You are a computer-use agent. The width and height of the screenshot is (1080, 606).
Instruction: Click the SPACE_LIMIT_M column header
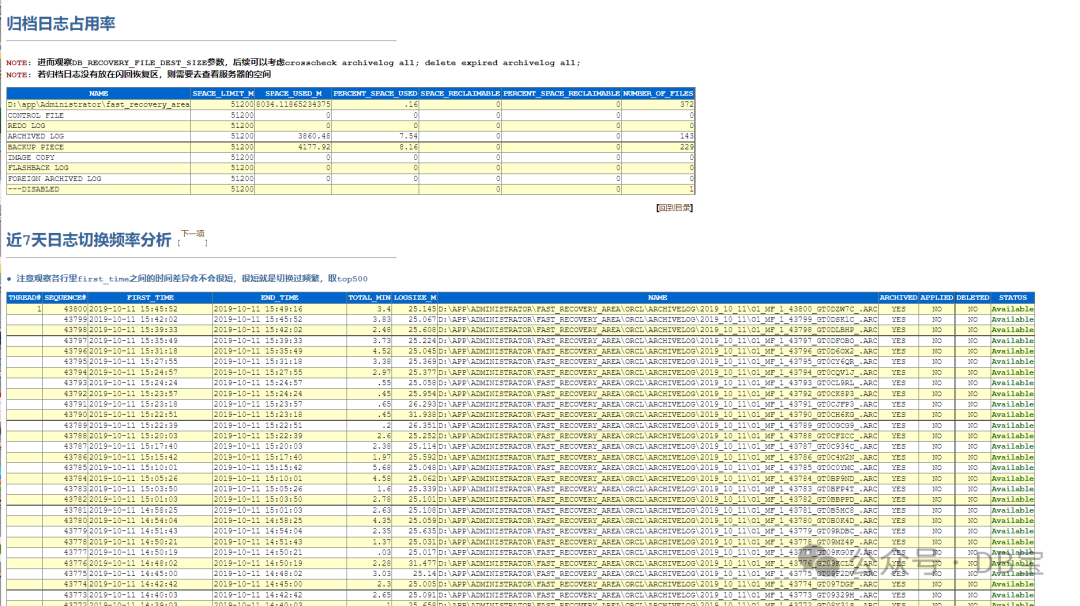(x=222, y=93)
